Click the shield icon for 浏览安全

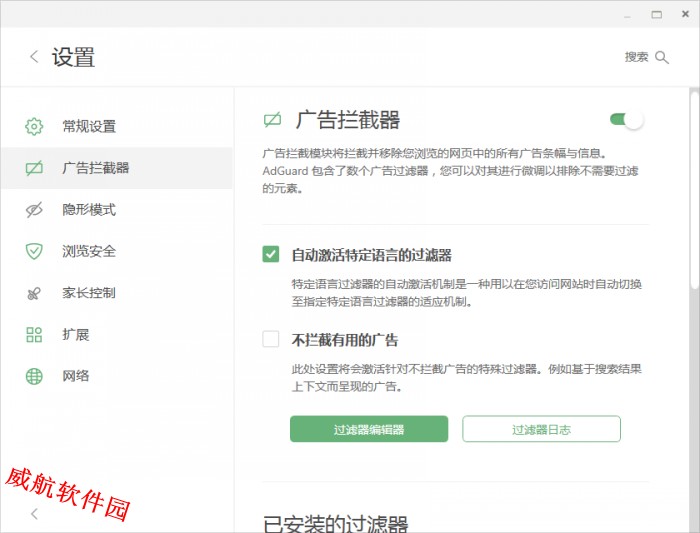(34, 251)
